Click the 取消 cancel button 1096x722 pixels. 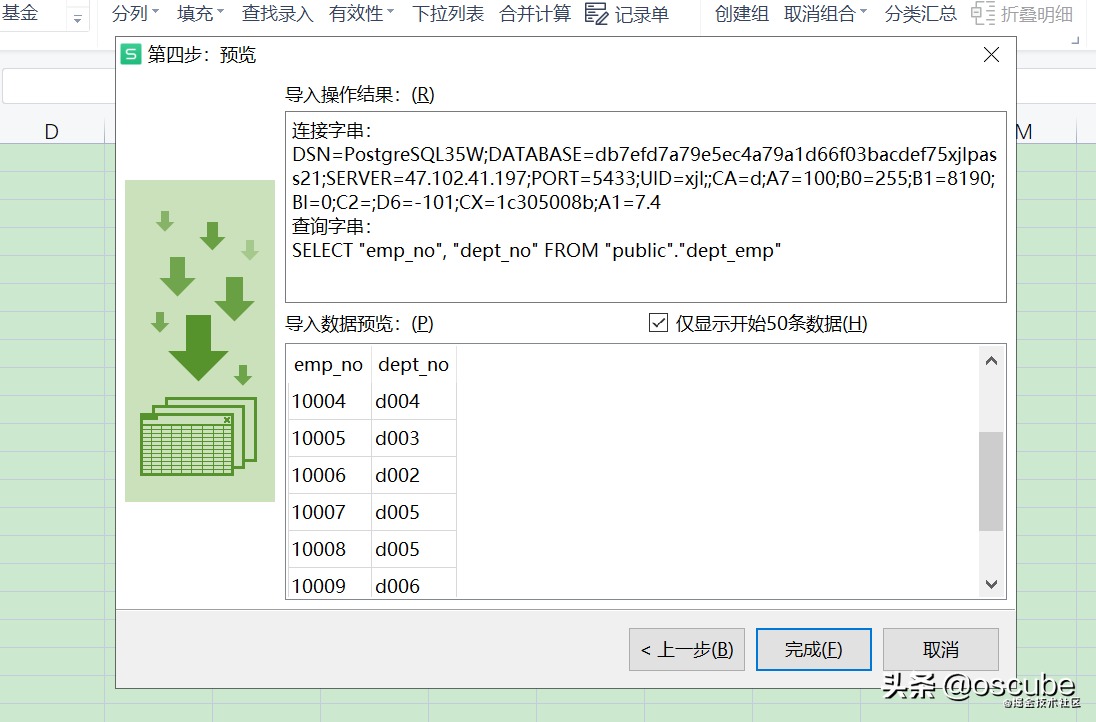coord(940,649)
